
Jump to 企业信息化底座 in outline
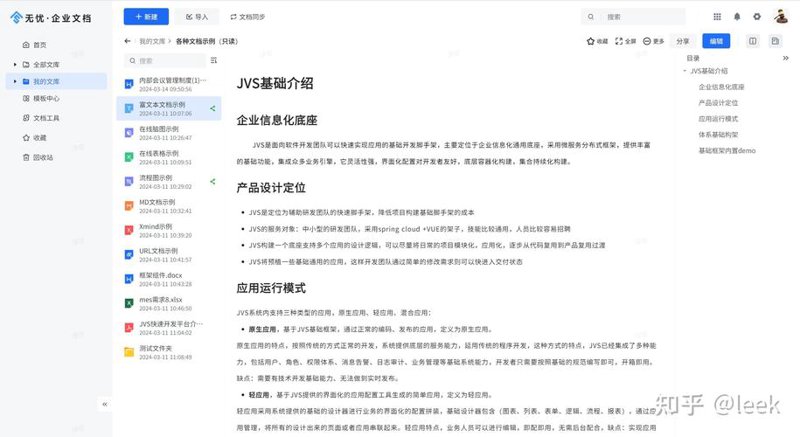pos(721,87)
